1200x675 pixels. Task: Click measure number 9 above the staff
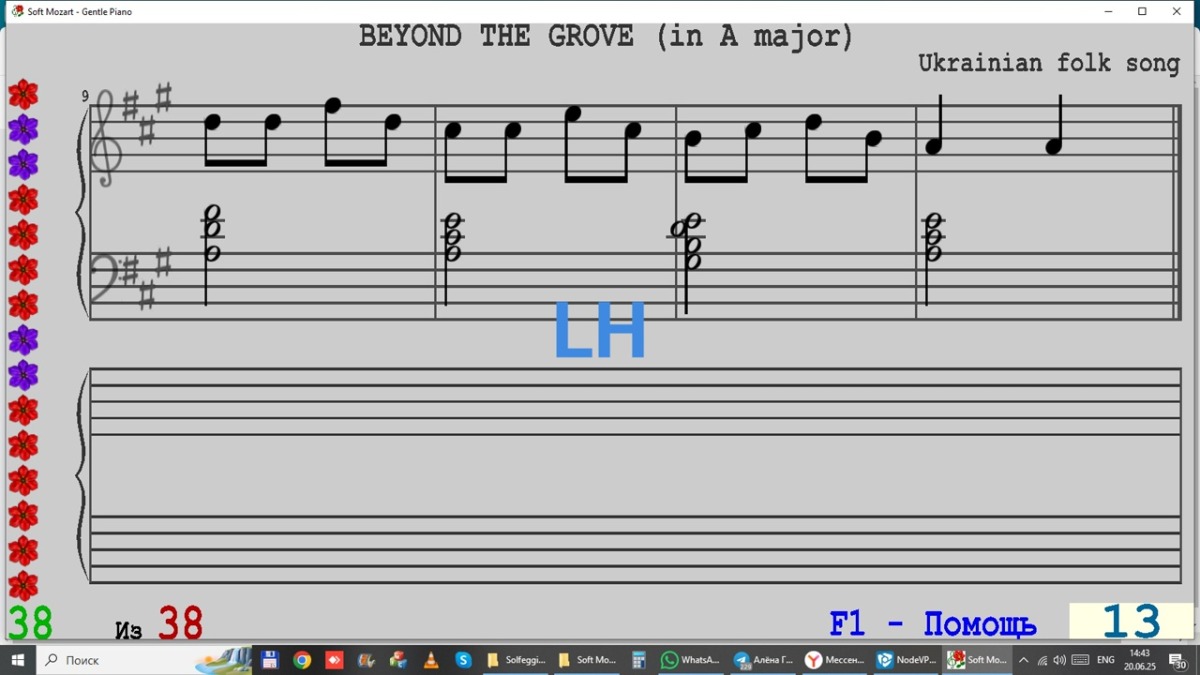point(85,97)
